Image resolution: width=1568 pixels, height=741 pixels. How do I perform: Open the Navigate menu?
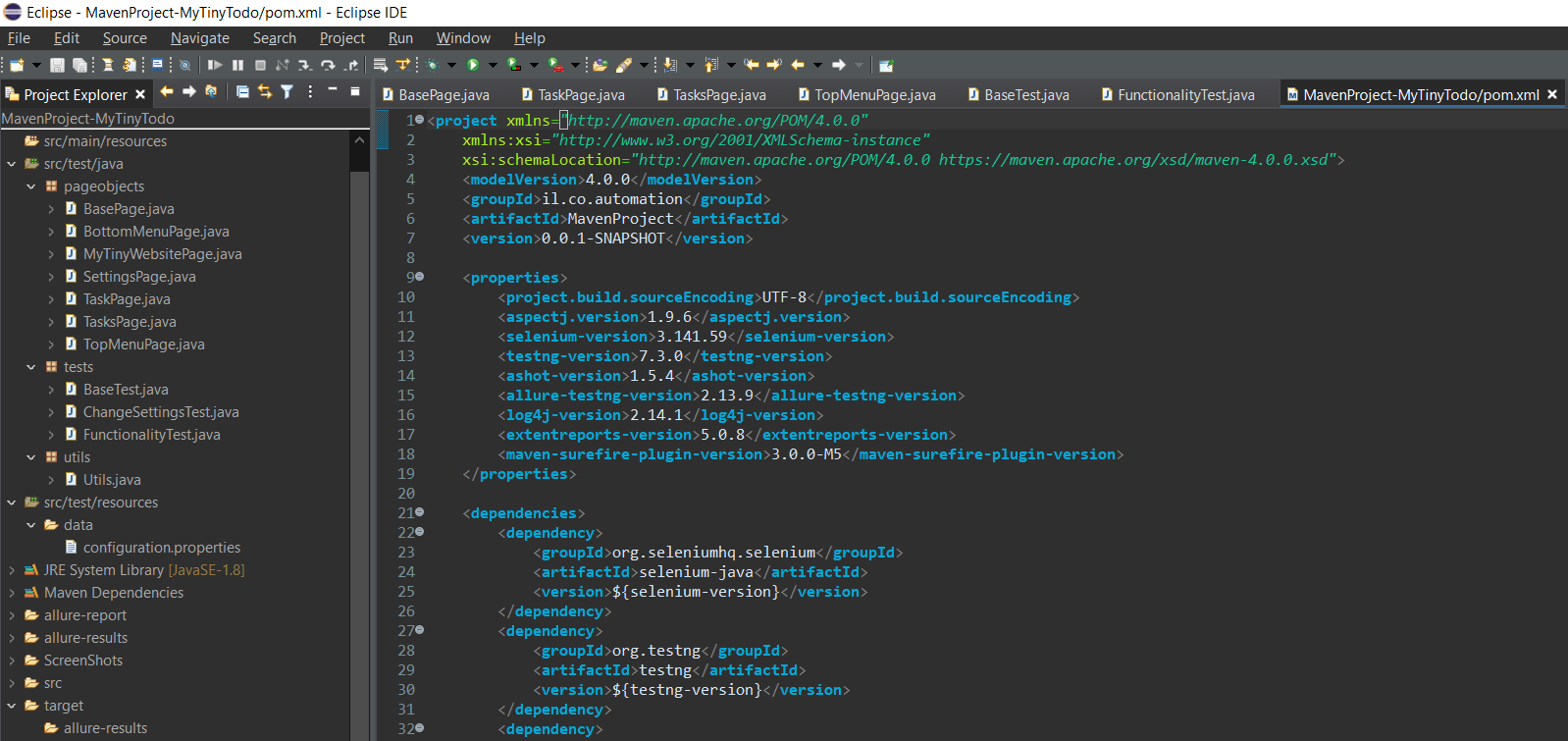click(199, 38)
